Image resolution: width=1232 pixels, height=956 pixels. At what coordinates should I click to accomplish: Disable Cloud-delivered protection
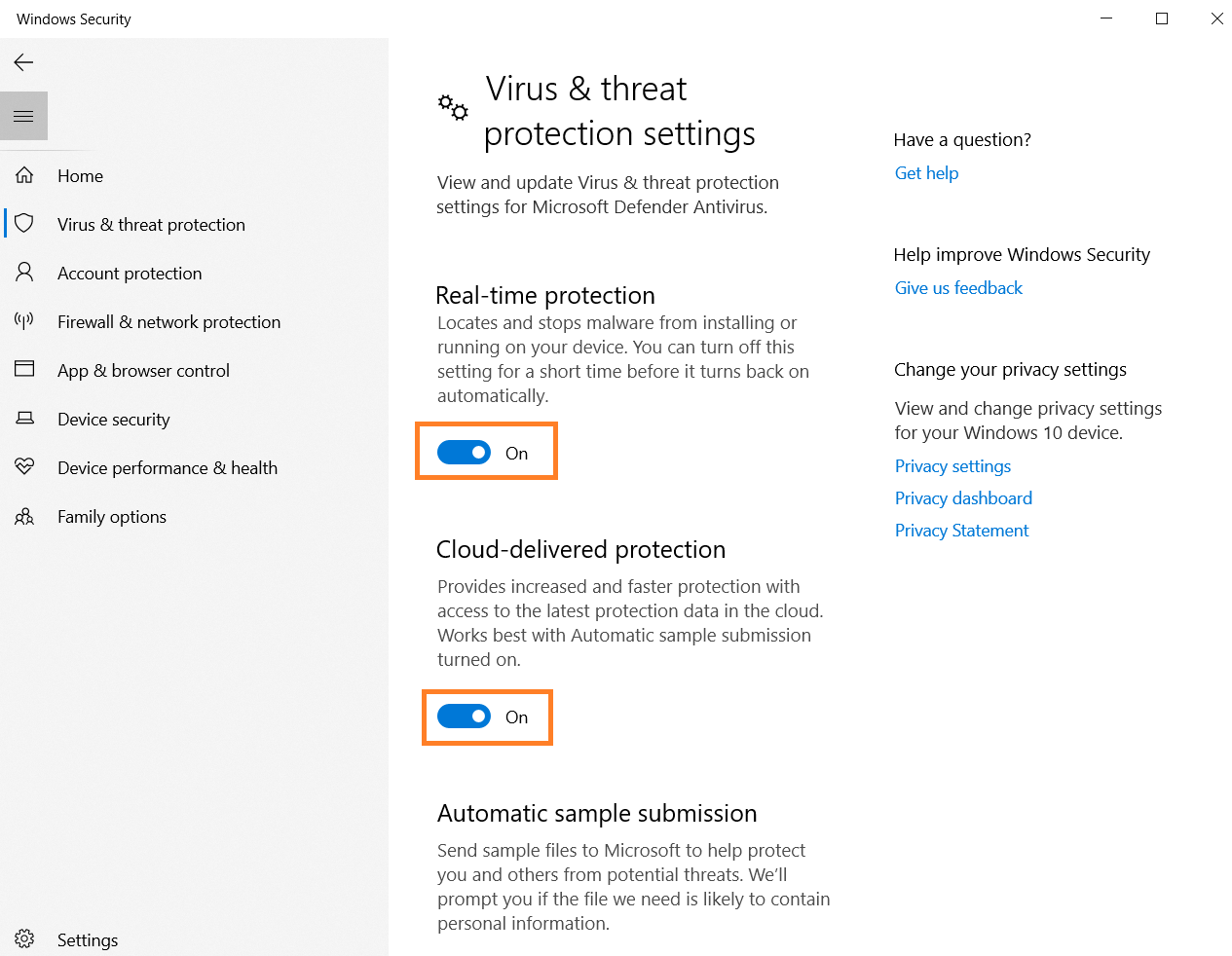(x=465, y=717)
